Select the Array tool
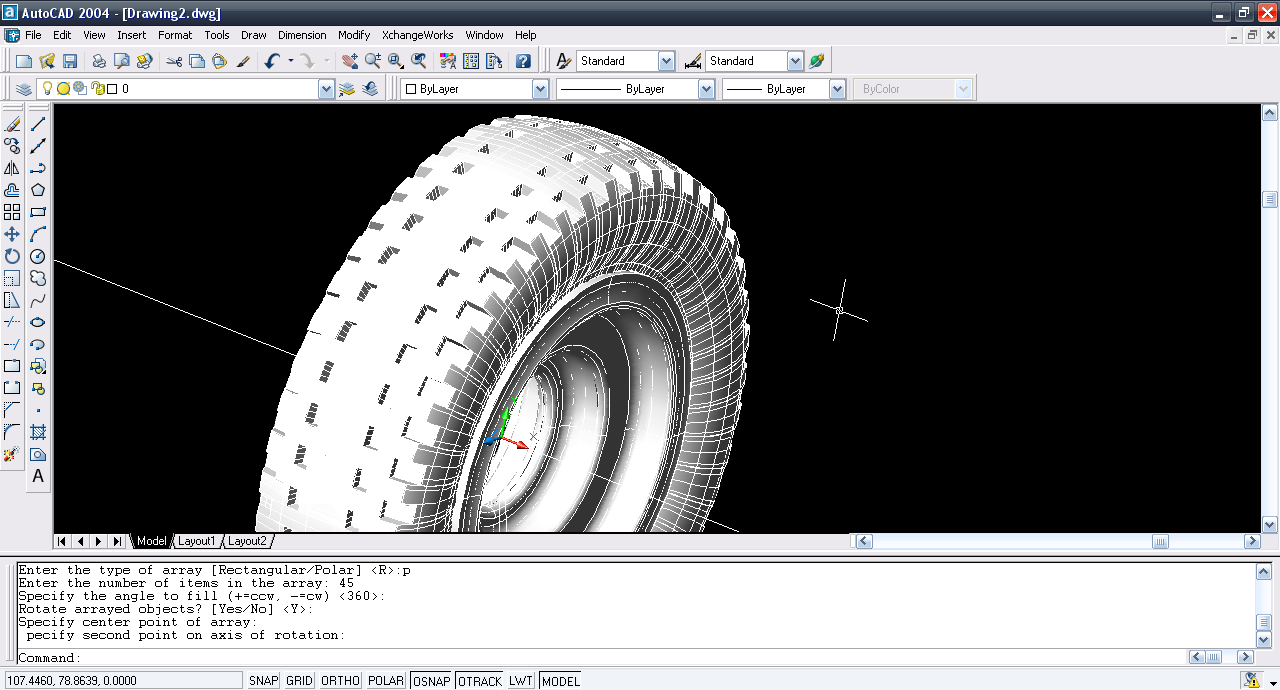 click(12, 212)
